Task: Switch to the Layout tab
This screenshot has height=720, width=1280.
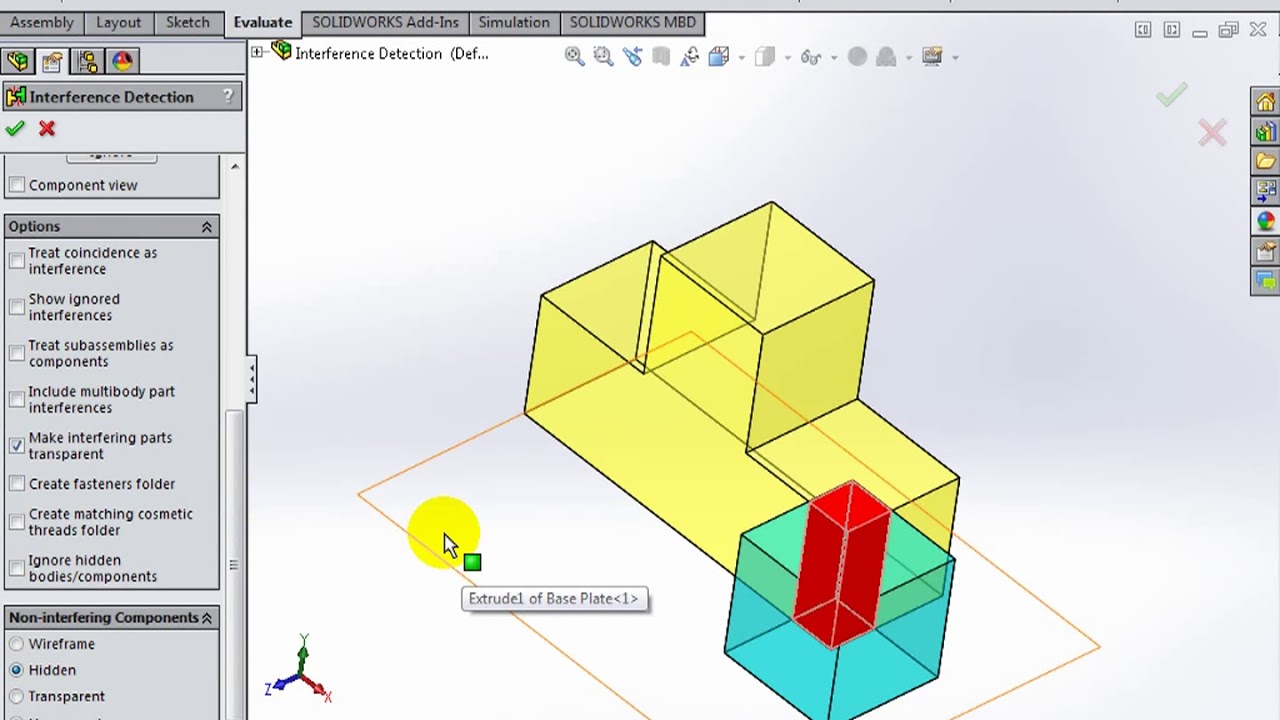Action: click(119, 22)
